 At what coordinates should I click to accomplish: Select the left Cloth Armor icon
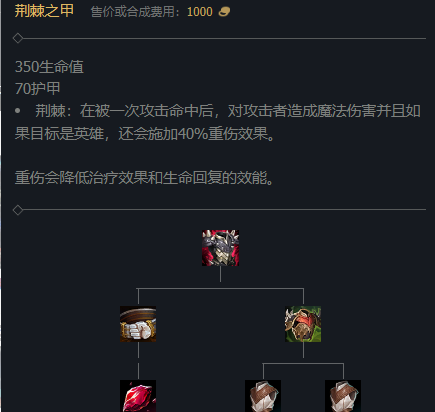click(x=263, y=396)
